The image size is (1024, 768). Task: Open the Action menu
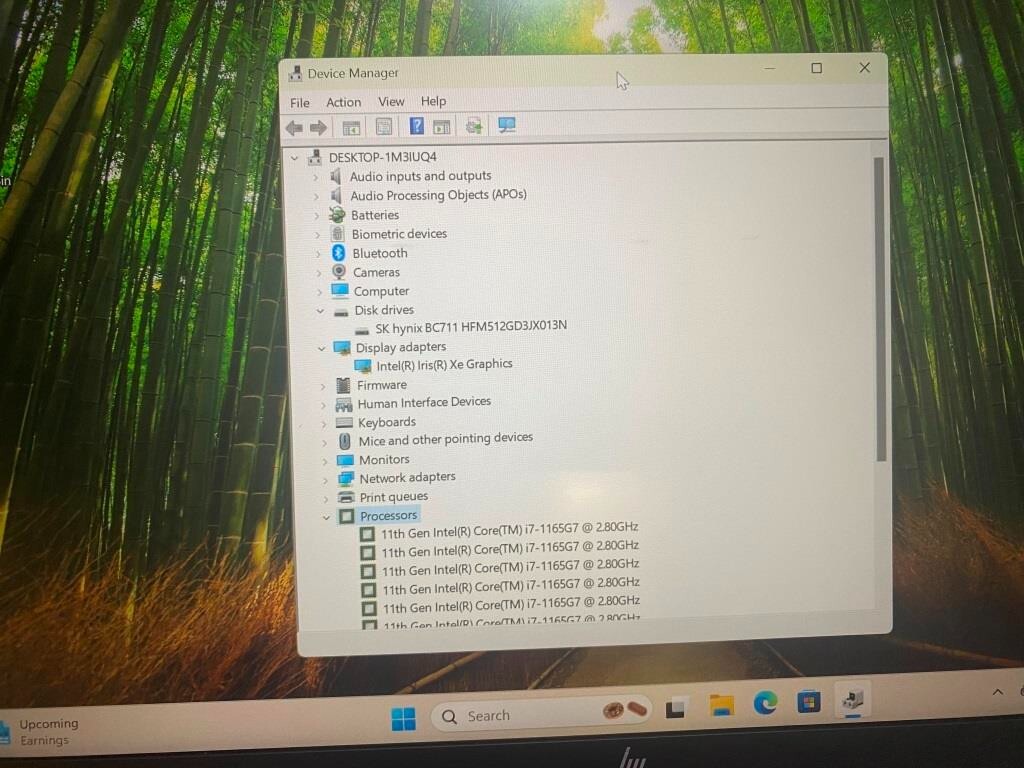[344, 103]
